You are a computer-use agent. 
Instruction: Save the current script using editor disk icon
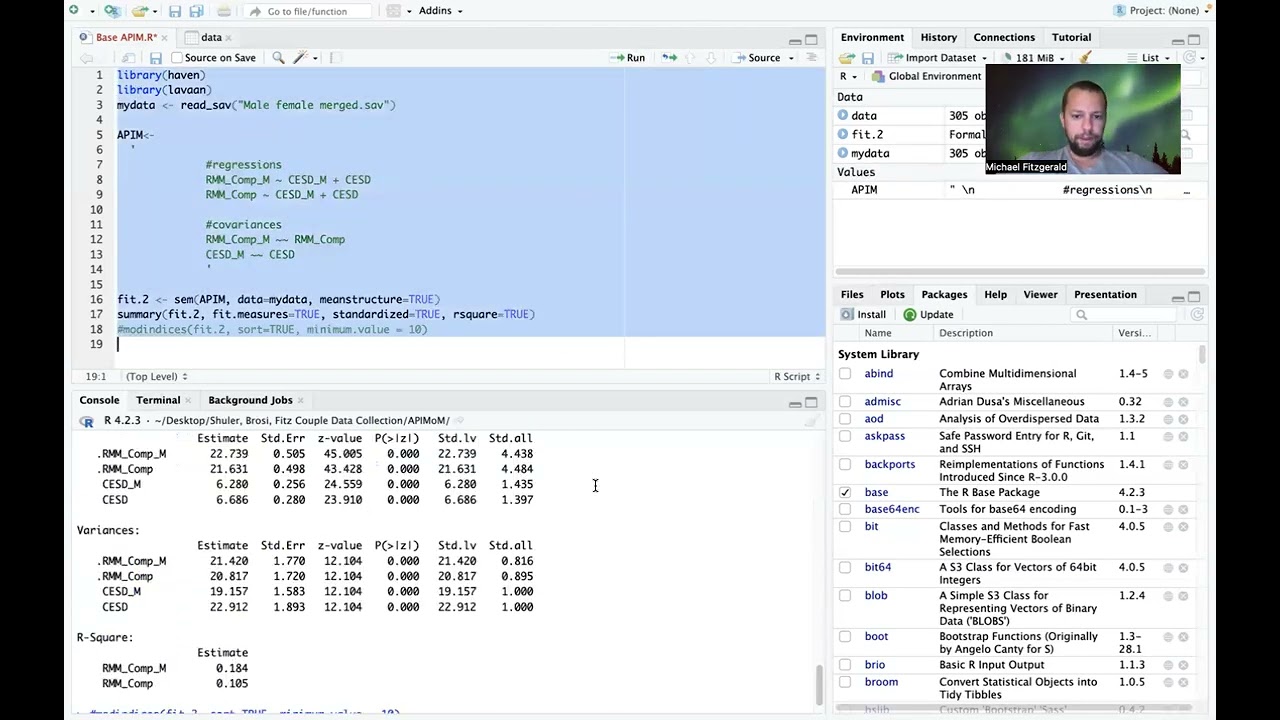[x=155, y=58]
